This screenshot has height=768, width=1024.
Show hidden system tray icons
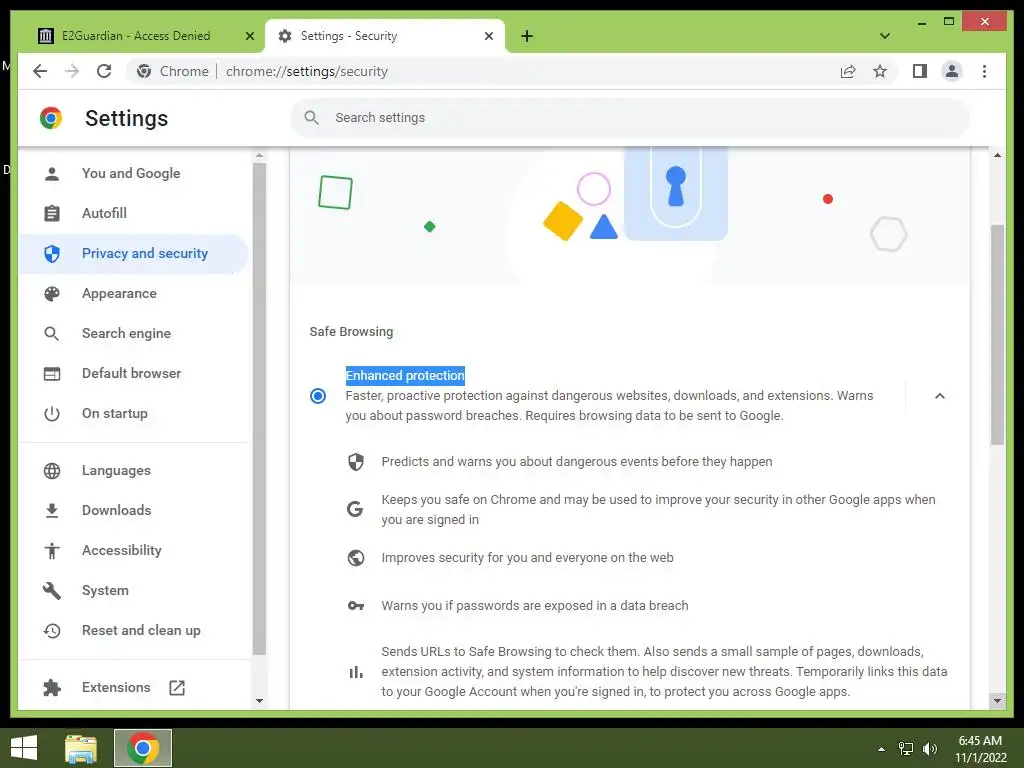coord(882,749)
